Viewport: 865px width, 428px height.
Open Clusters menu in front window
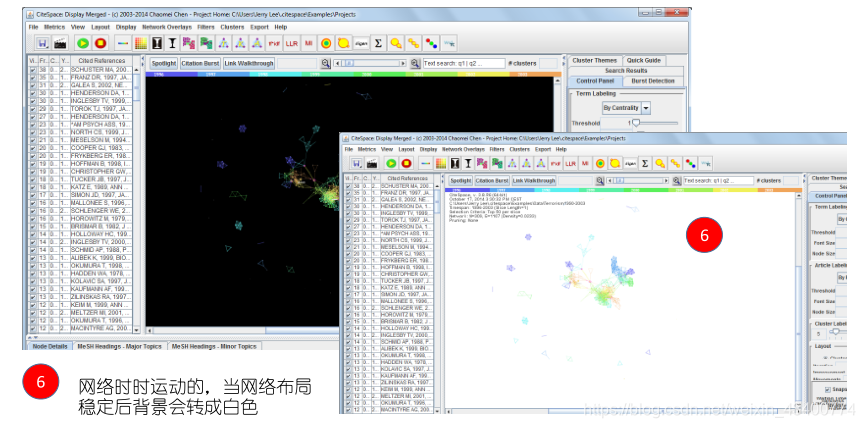click(x=520, y=149)
